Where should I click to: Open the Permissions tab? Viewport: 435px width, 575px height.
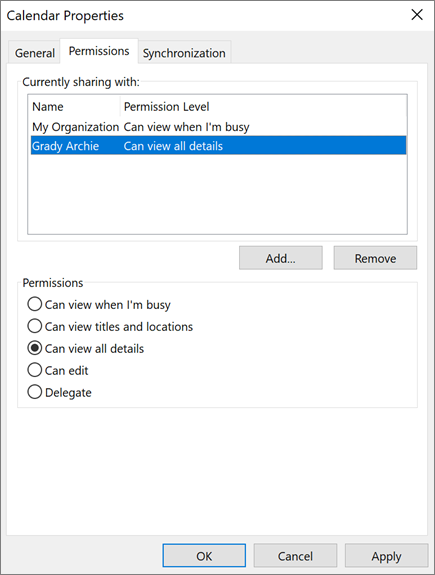99,51
